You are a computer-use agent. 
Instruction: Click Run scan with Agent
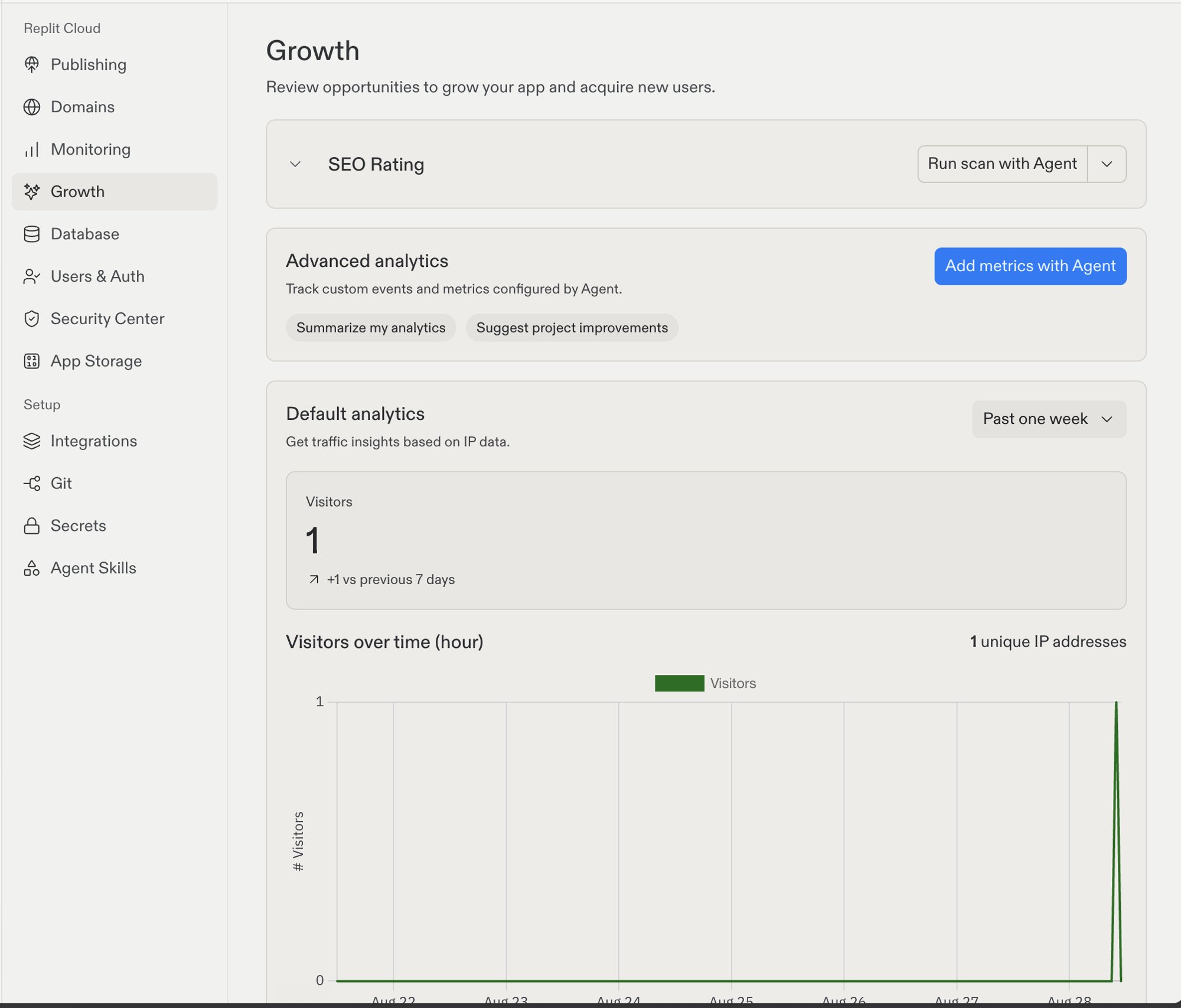coord(1002,164)
